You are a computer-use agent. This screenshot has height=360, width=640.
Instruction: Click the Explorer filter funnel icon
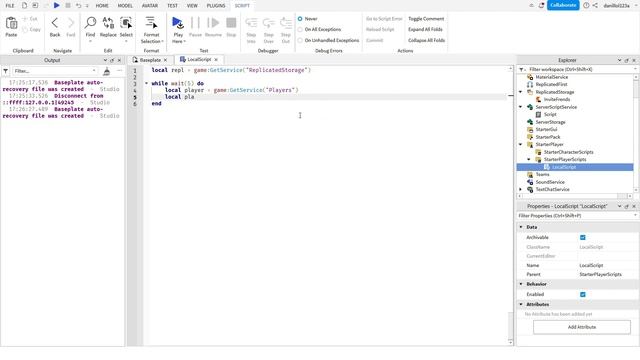[x=522, y=69]
